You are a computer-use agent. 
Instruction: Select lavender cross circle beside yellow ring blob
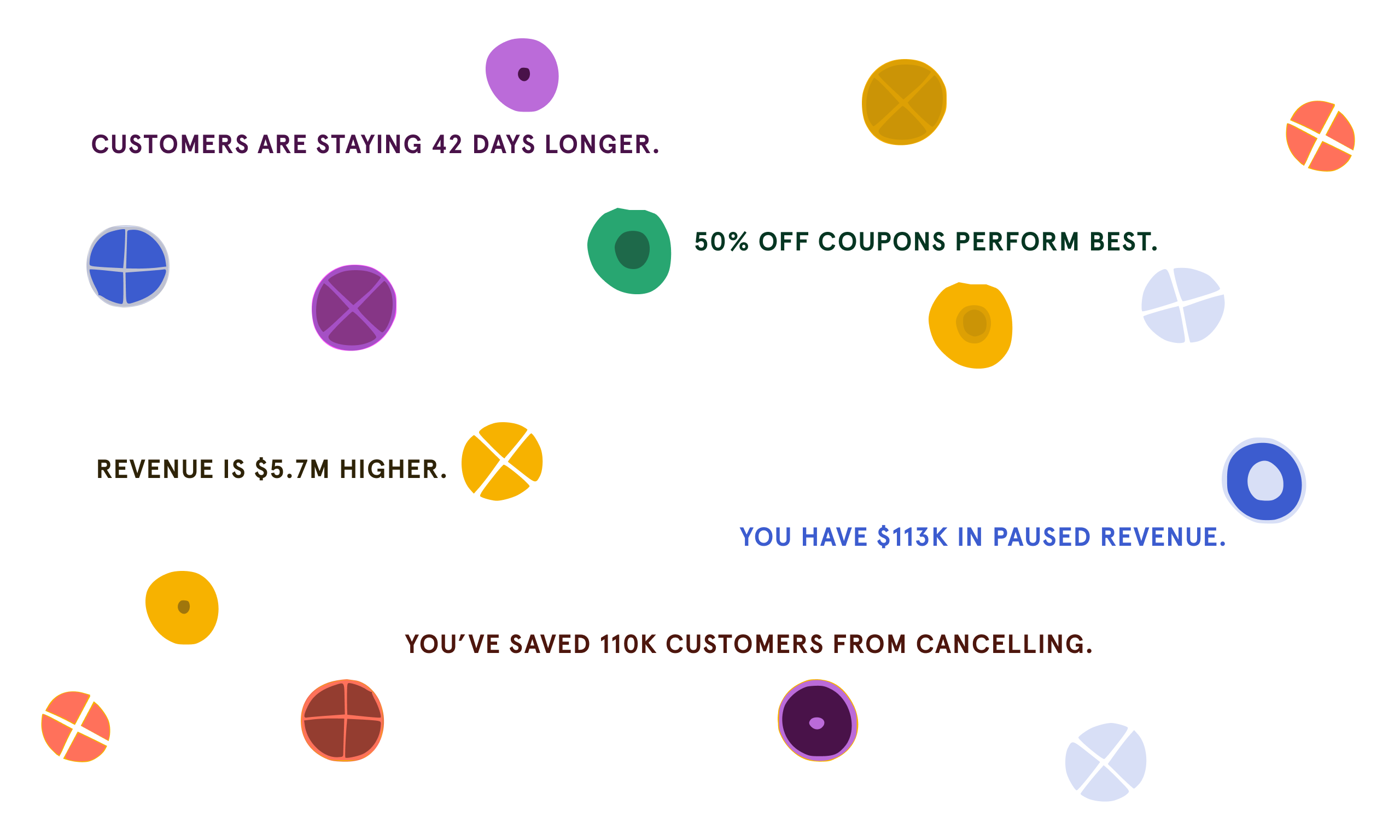point(1182,306)
